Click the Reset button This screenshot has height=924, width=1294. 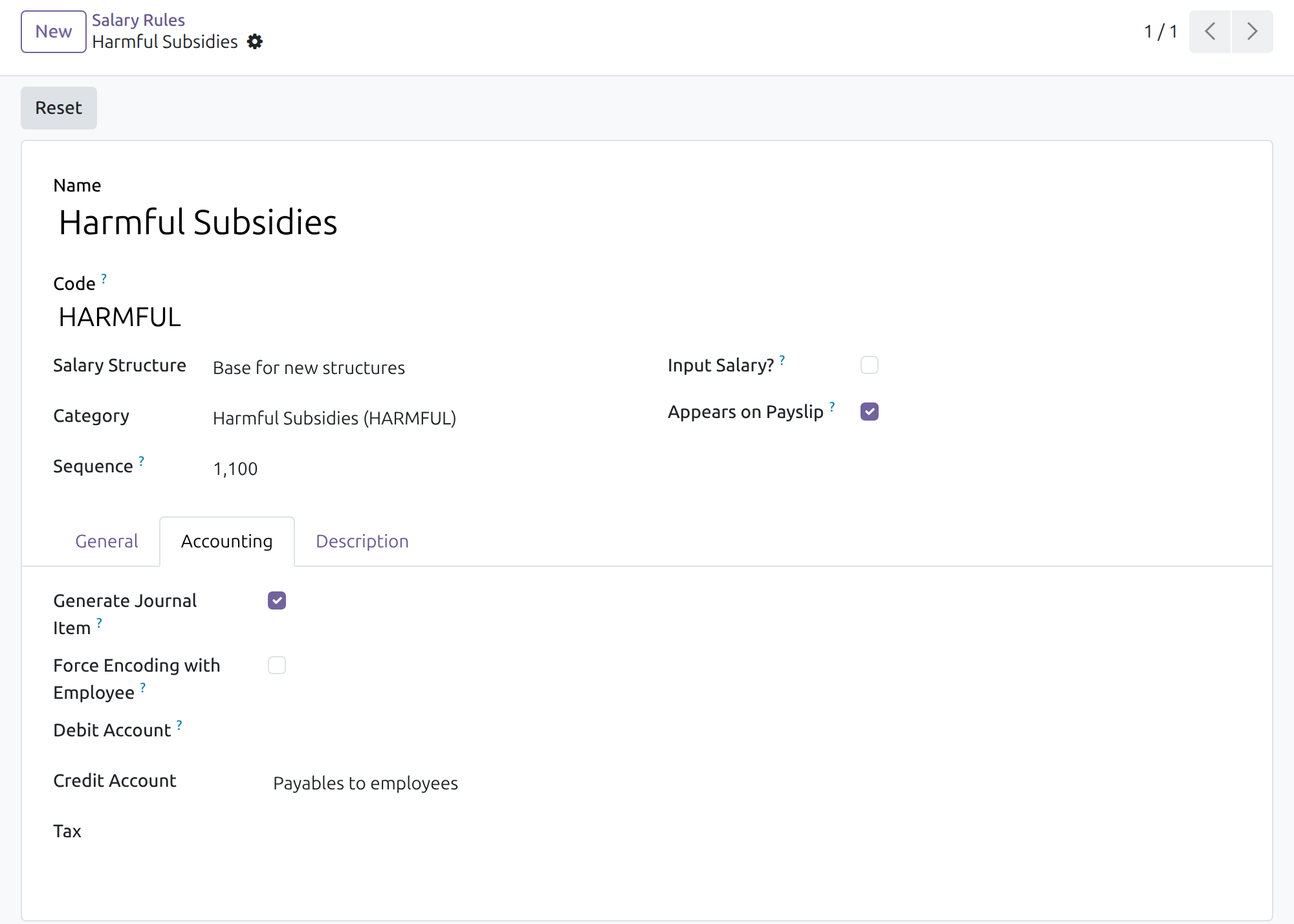click(59, 107)
